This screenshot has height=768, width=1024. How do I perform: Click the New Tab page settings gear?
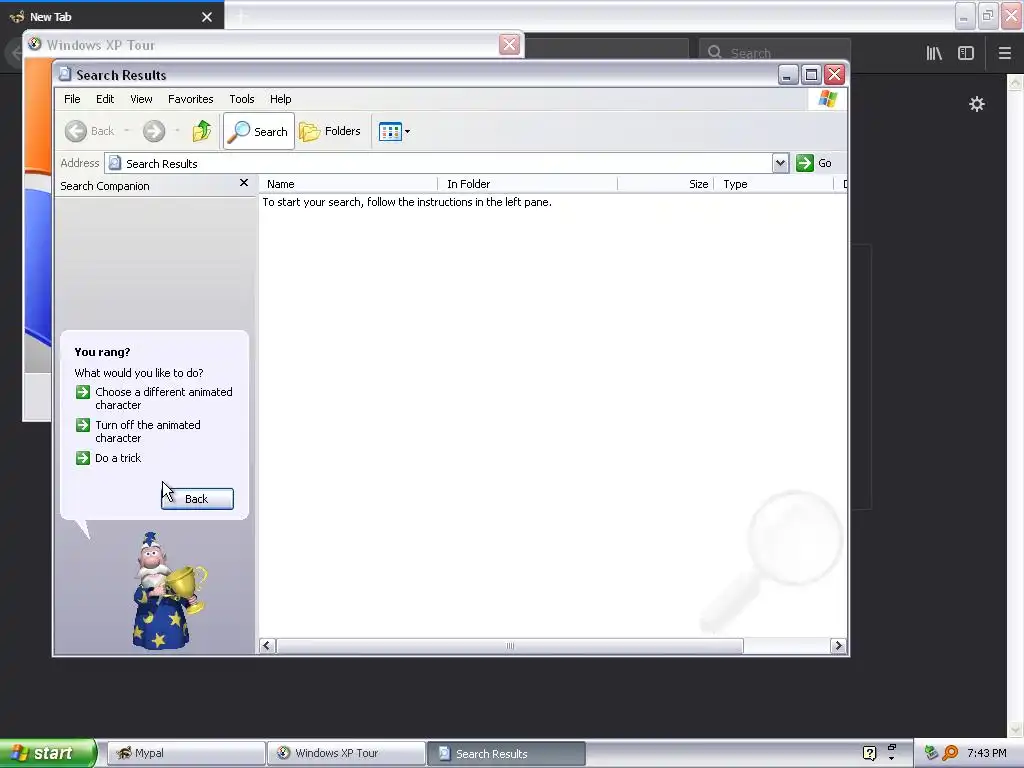[976, 104]
